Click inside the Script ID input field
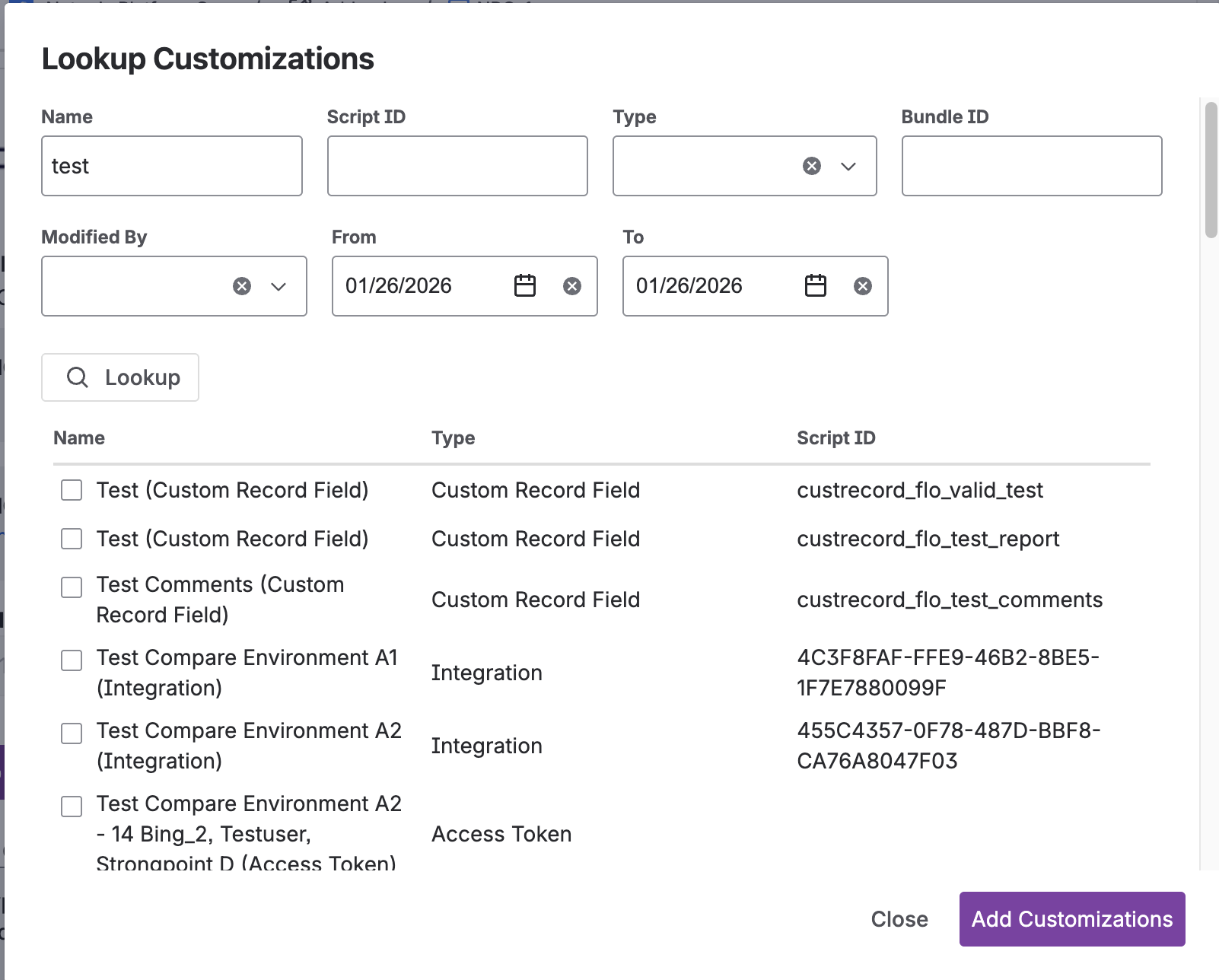Viewport: 1219px width, 980px height. tap(457, 165)
